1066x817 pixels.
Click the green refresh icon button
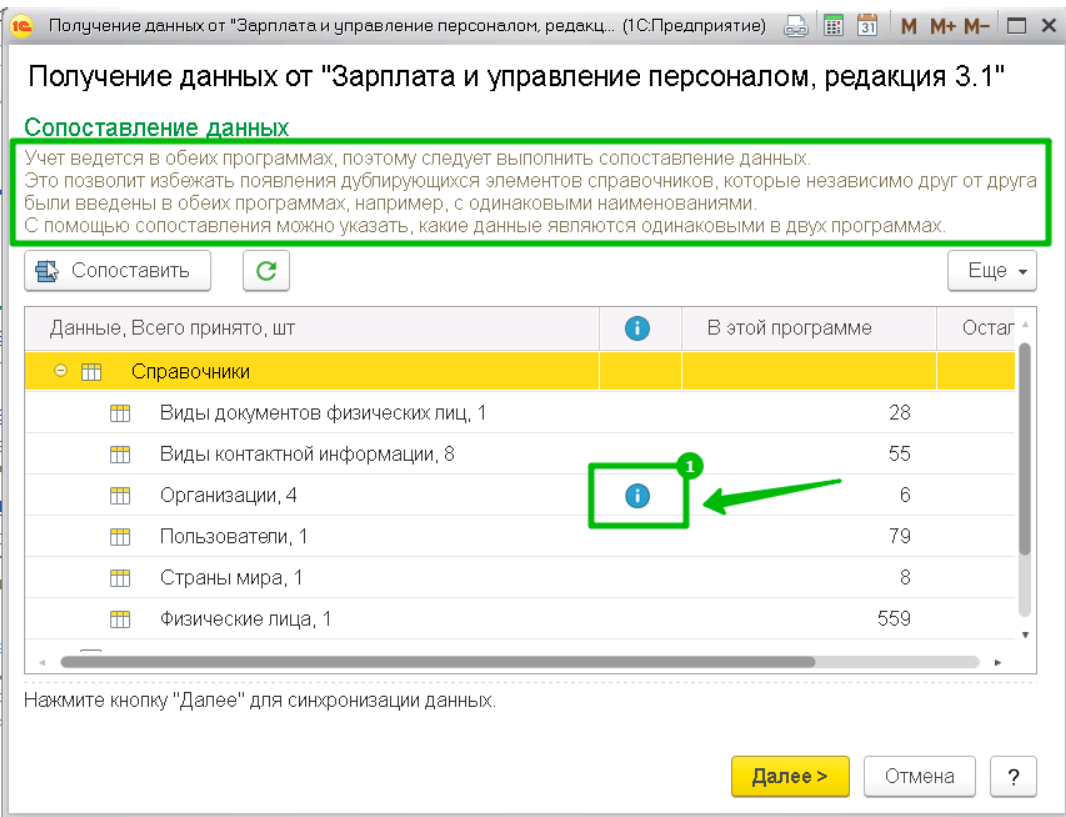click(x=266, y=271)
